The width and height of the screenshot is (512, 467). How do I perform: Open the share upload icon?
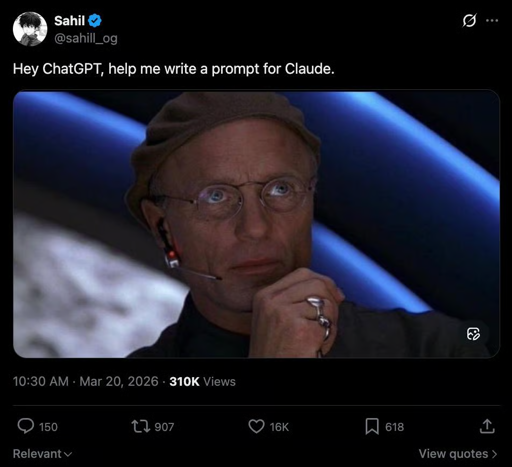(x=487, y=426)
